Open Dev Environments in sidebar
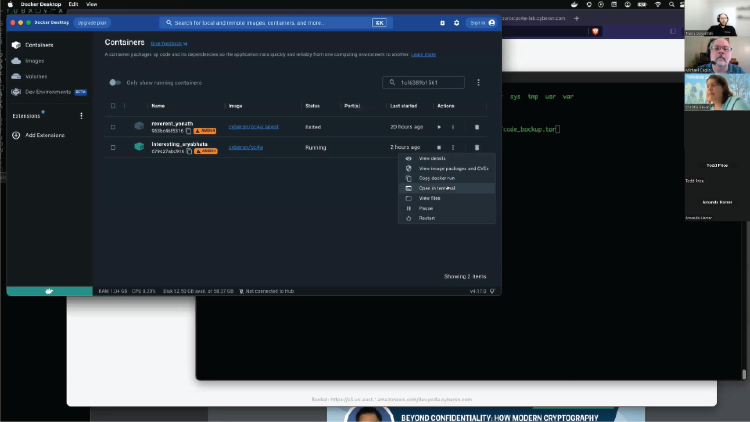Image resolution: width=750 pixels, height=422 pixels. (48, 92)
